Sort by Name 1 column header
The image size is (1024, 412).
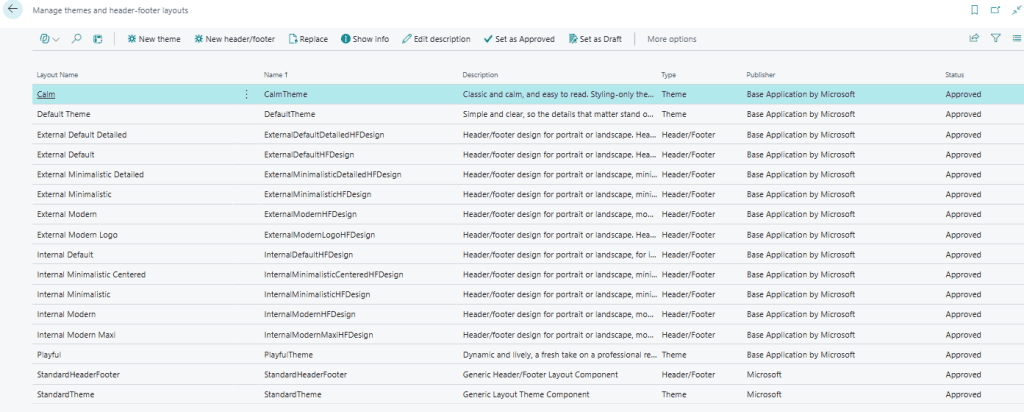276,75
